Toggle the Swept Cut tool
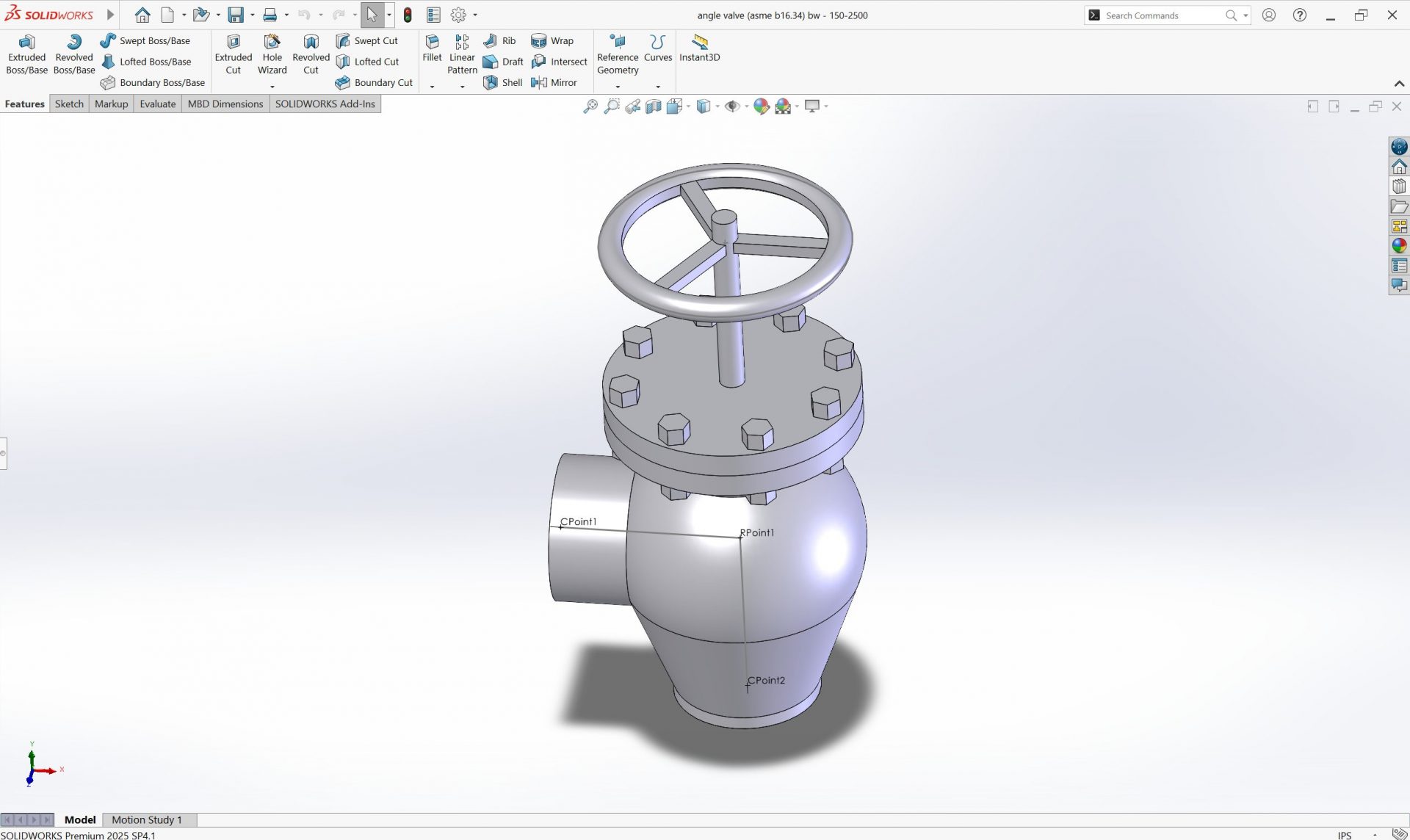 [369, 40]
